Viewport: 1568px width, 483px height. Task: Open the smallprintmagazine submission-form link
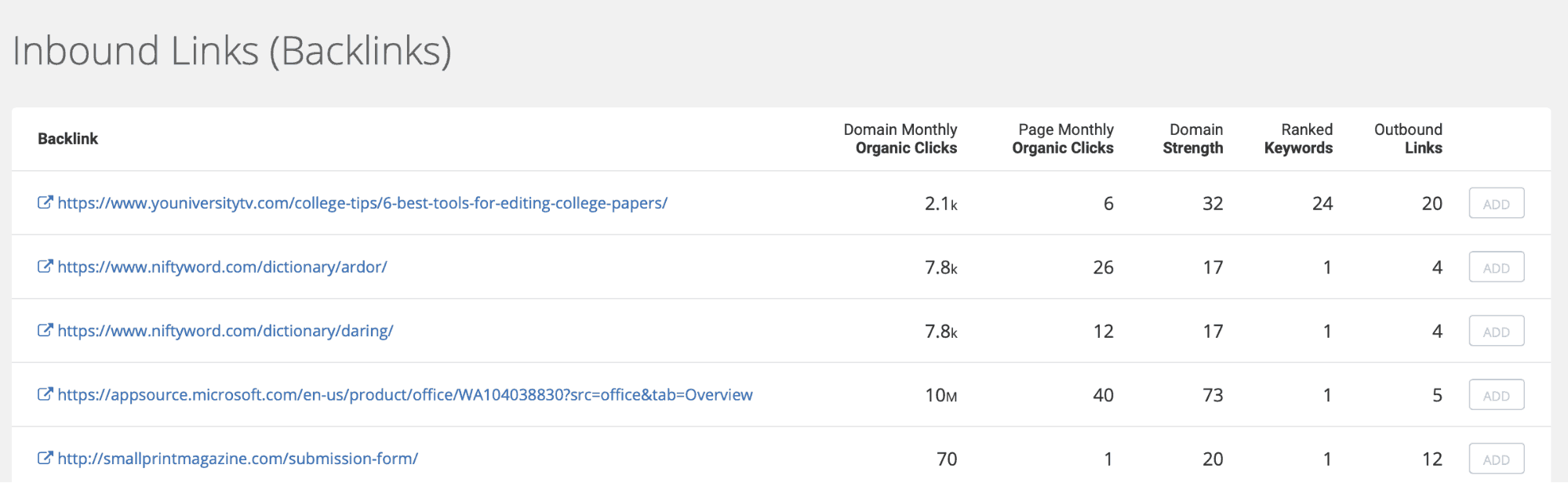point(238,459)
